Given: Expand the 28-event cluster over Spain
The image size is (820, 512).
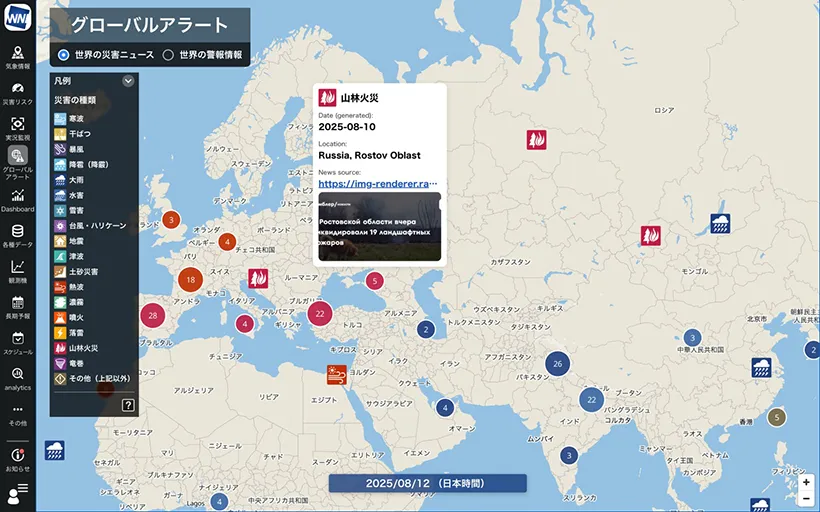Looking at the screenshot, I should [153, 315].
